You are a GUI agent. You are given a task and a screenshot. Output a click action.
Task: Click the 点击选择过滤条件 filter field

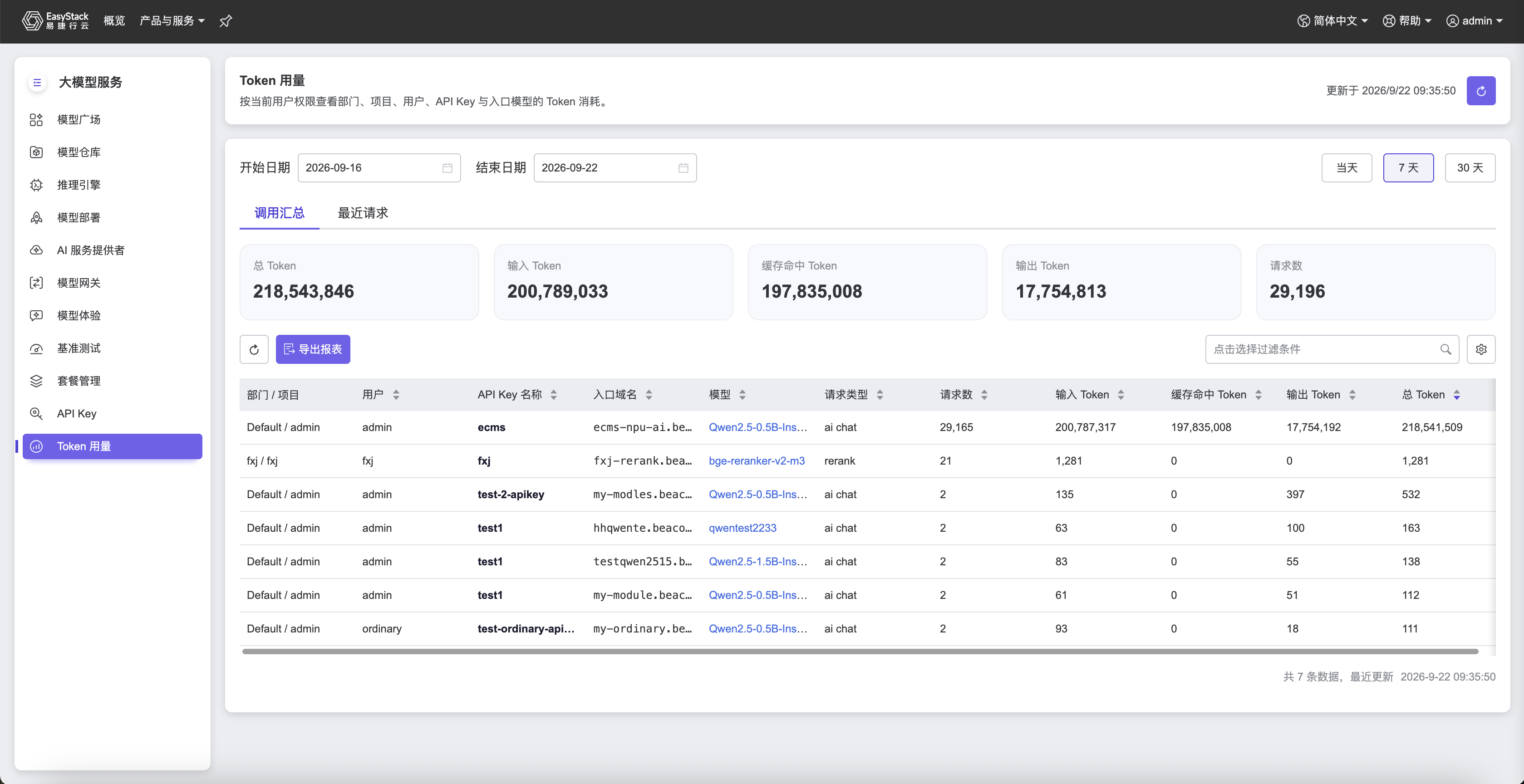(1332, 349)
